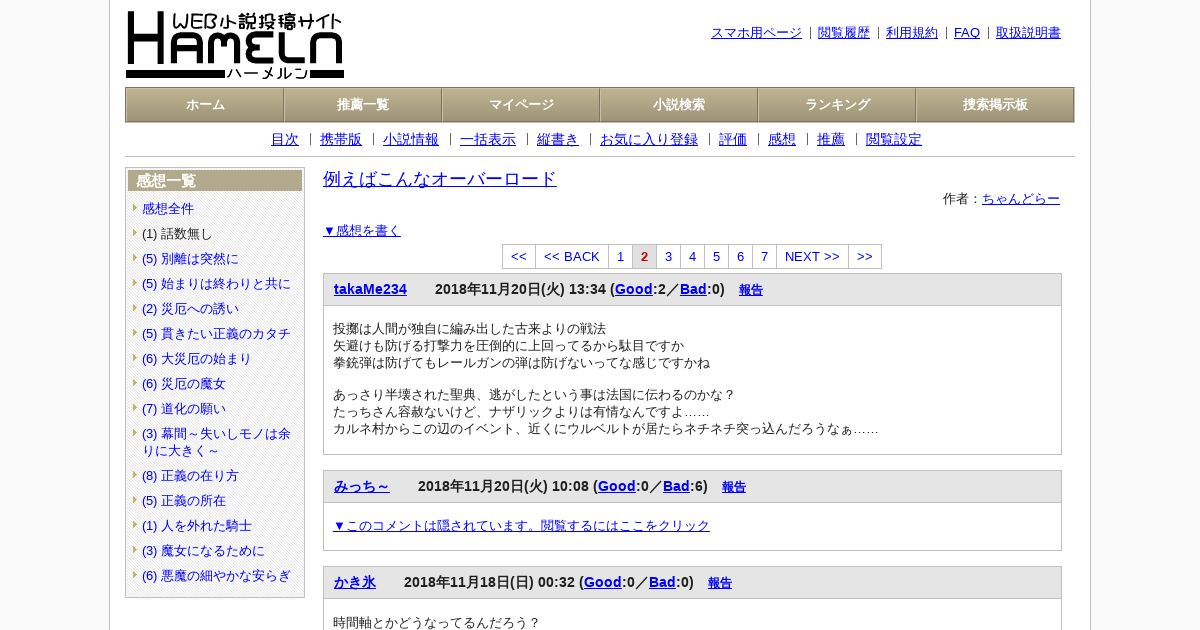Screen dimensions: 1200x630
Task: Vote Good on かき氷's comment
Action: [x=603, y=583]
